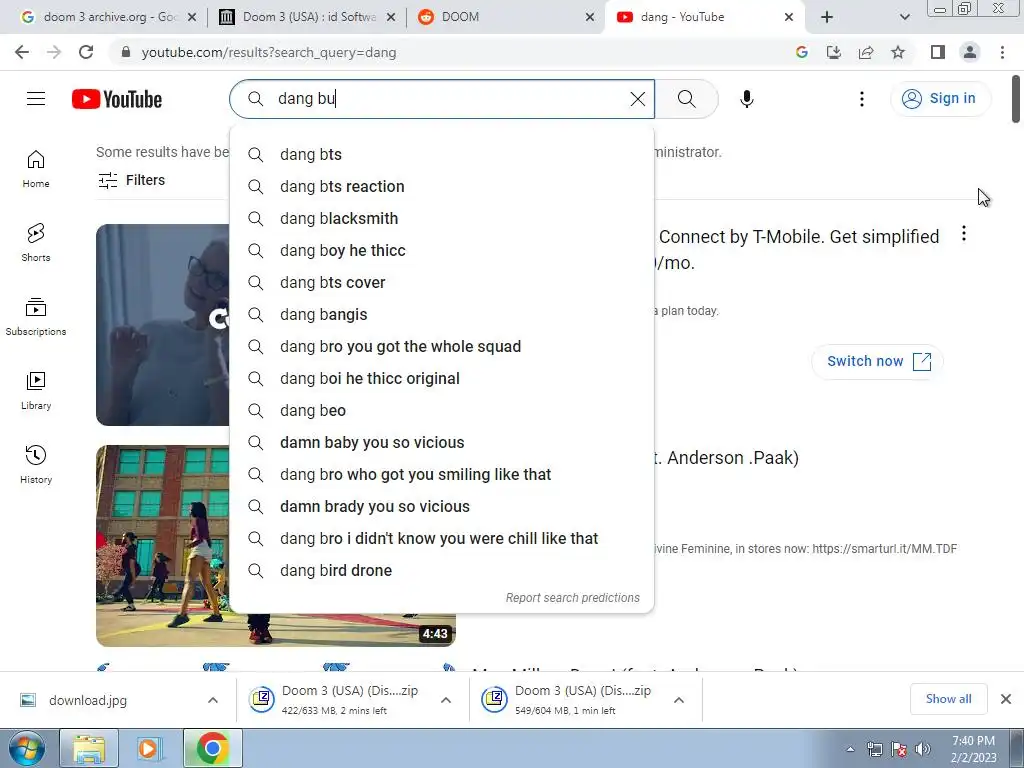View site info via the padlock icon

coord(125,52)
